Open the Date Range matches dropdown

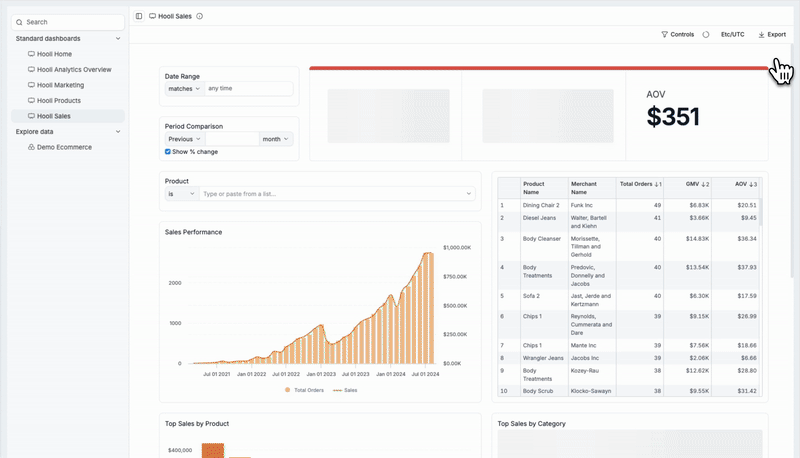pos(184,88)
